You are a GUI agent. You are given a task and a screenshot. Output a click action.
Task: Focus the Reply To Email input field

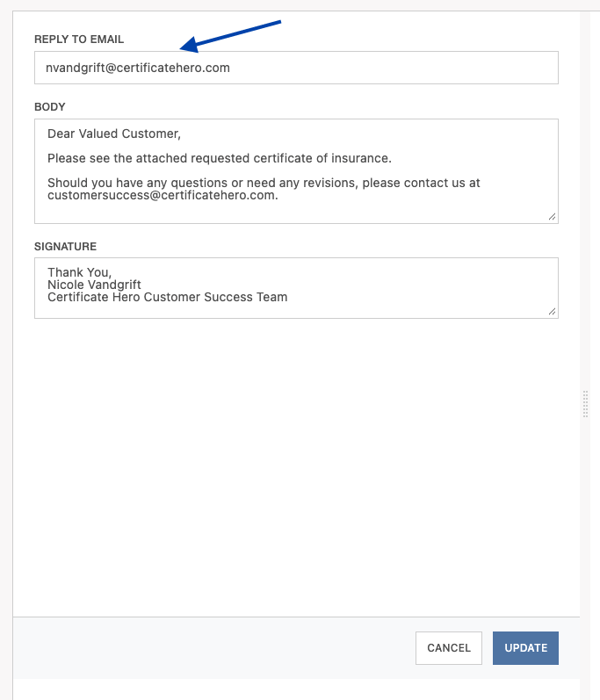(296, 67)
